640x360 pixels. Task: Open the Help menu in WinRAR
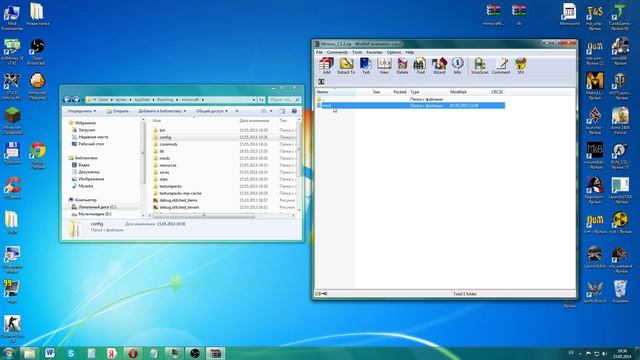coord(409,52)
